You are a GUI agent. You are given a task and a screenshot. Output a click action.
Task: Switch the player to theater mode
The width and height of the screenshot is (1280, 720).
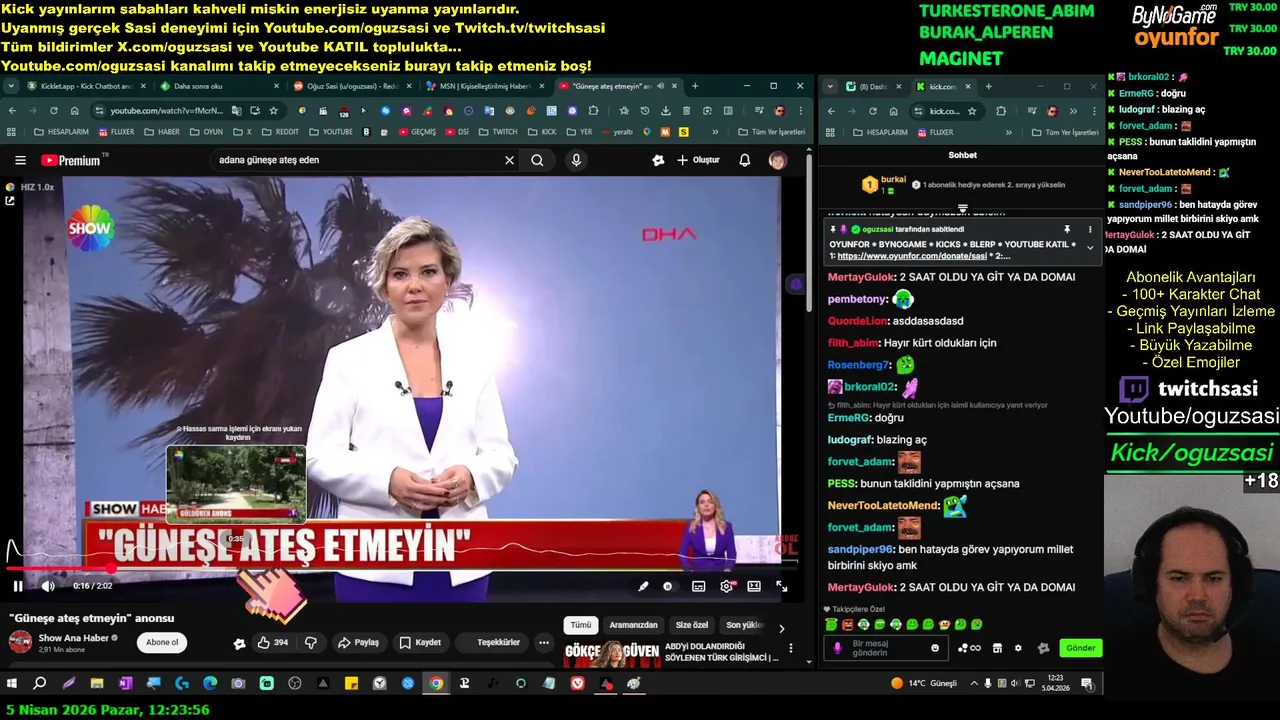pyautogui.click(x=754, y=586)
